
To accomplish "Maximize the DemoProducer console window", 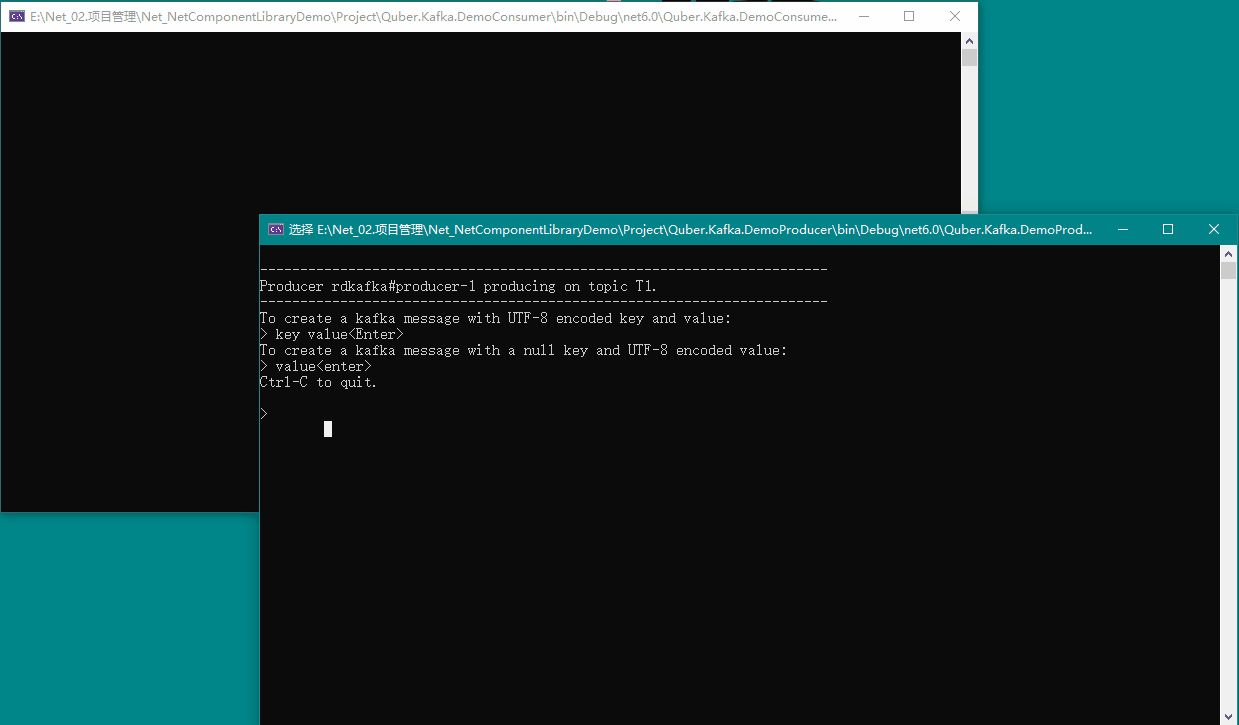I will point(1168,230).
